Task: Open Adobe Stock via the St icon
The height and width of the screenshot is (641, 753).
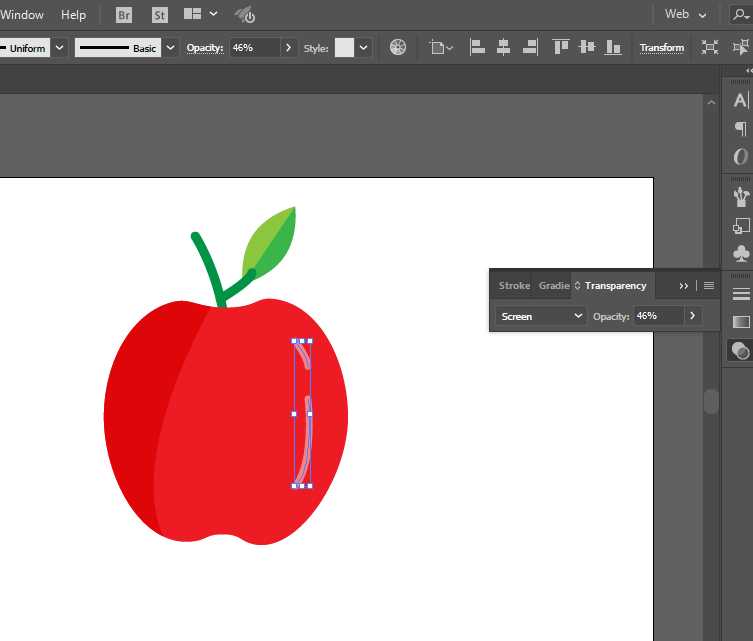Action: click(160, 15)
